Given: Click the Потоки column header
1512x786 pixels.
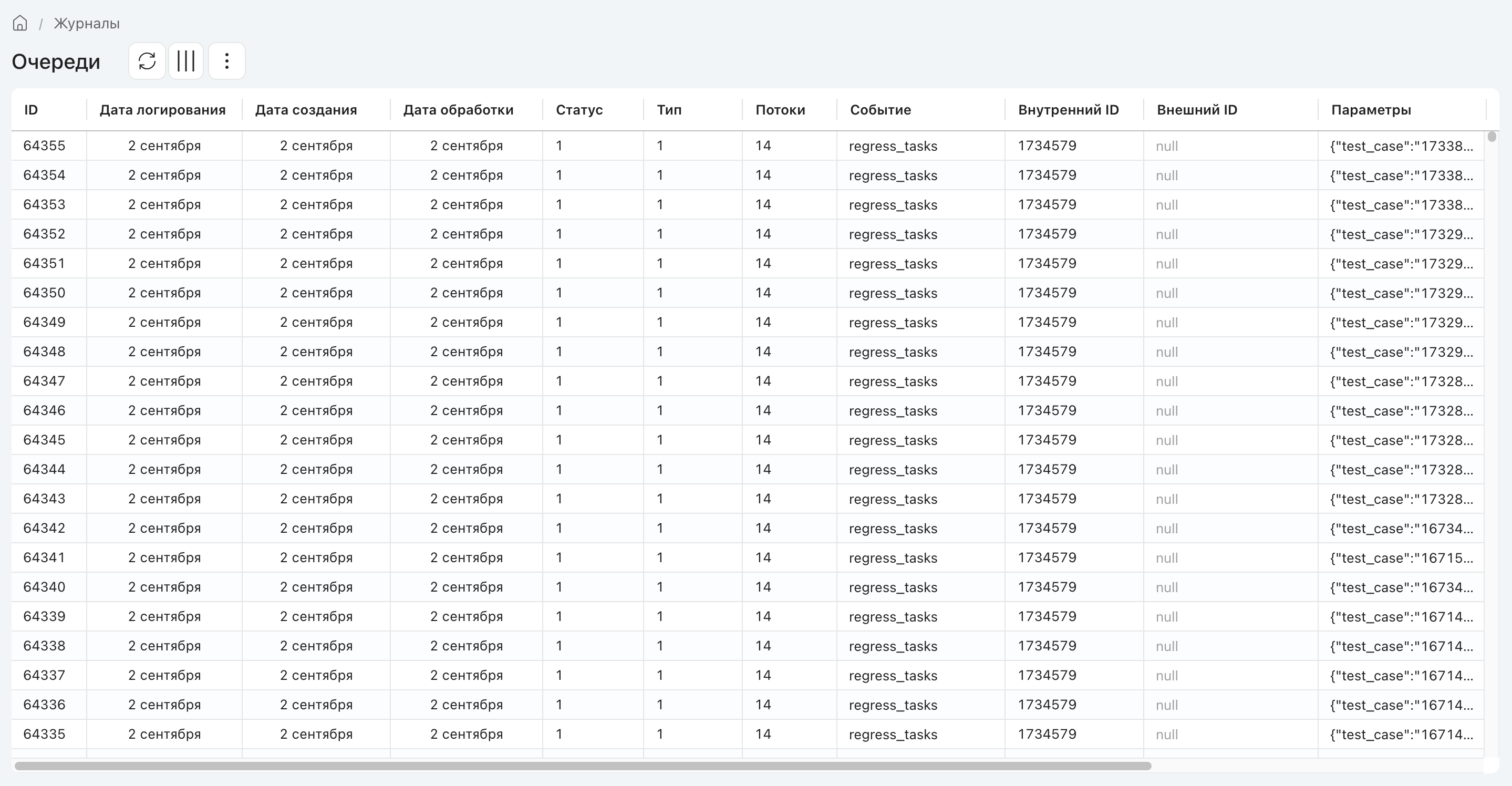Looking at the screenshot, I should tap(780, 110).
